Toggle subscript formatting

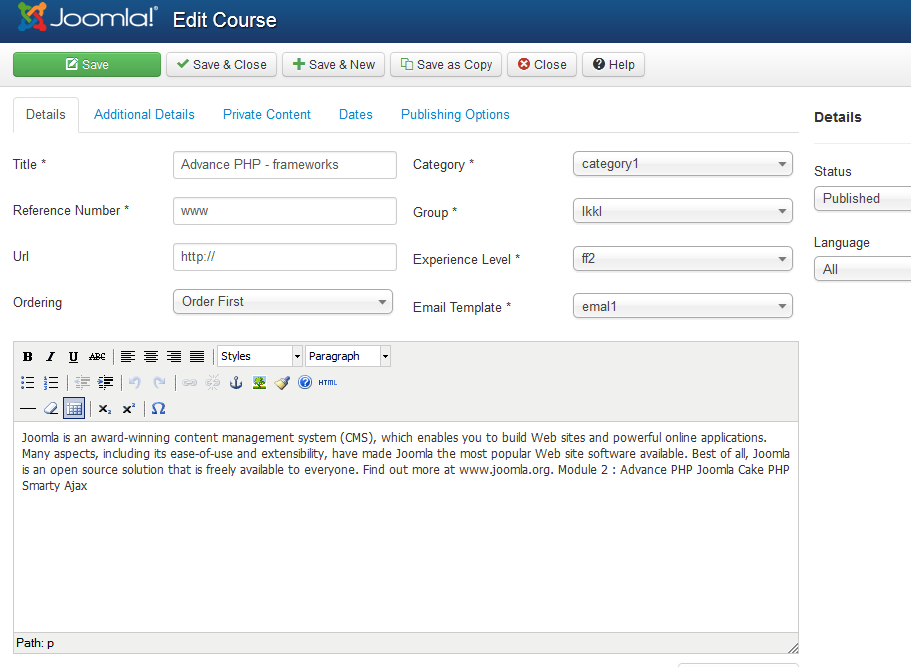105,409
